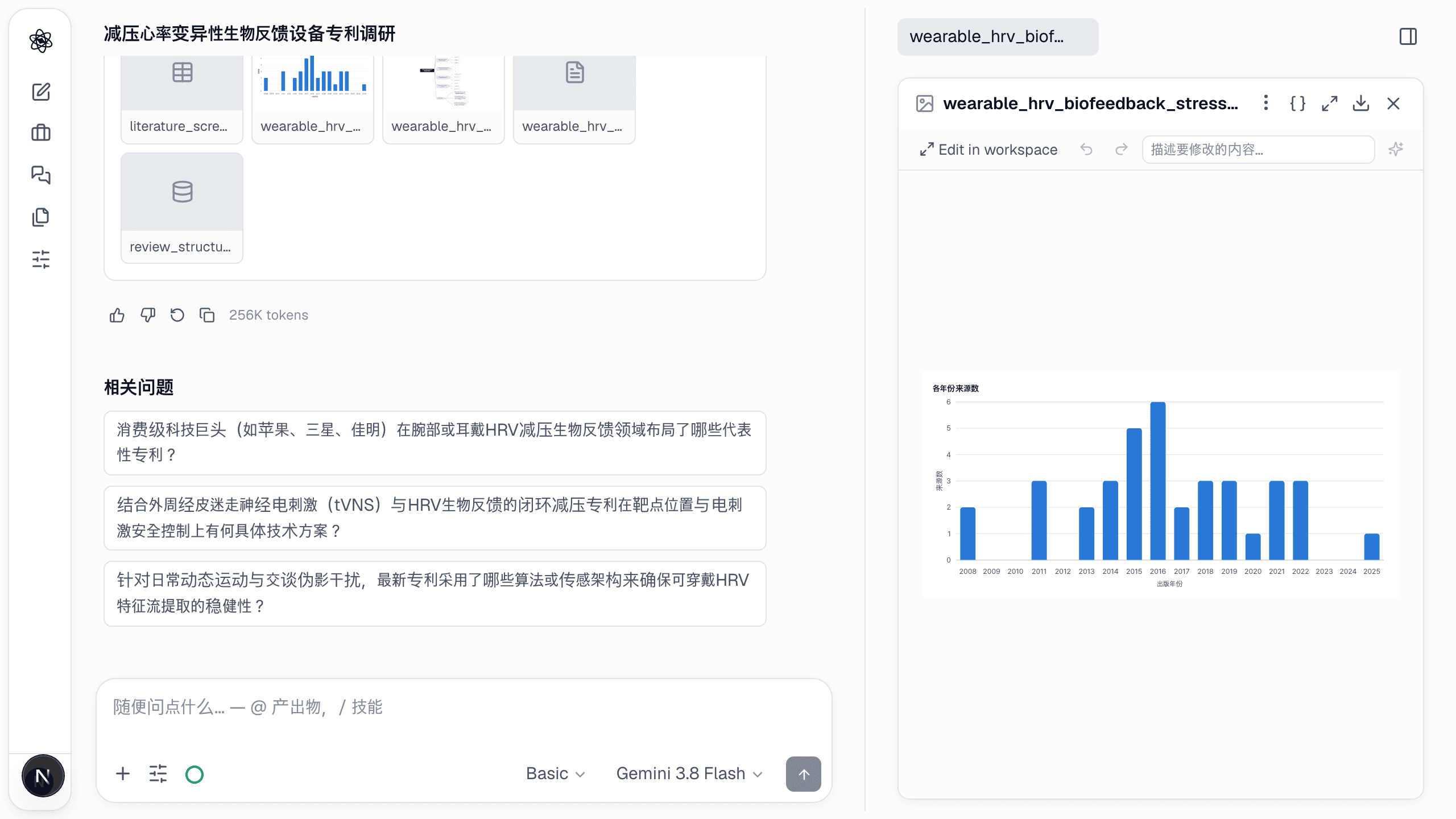Click the green circle status icon
The image size is (1456, 819).
195,774
